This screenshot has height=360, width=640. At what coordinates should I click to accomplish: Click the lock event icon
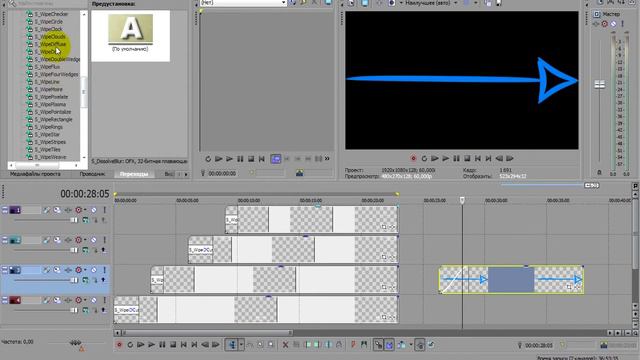(x=339, y=345)
